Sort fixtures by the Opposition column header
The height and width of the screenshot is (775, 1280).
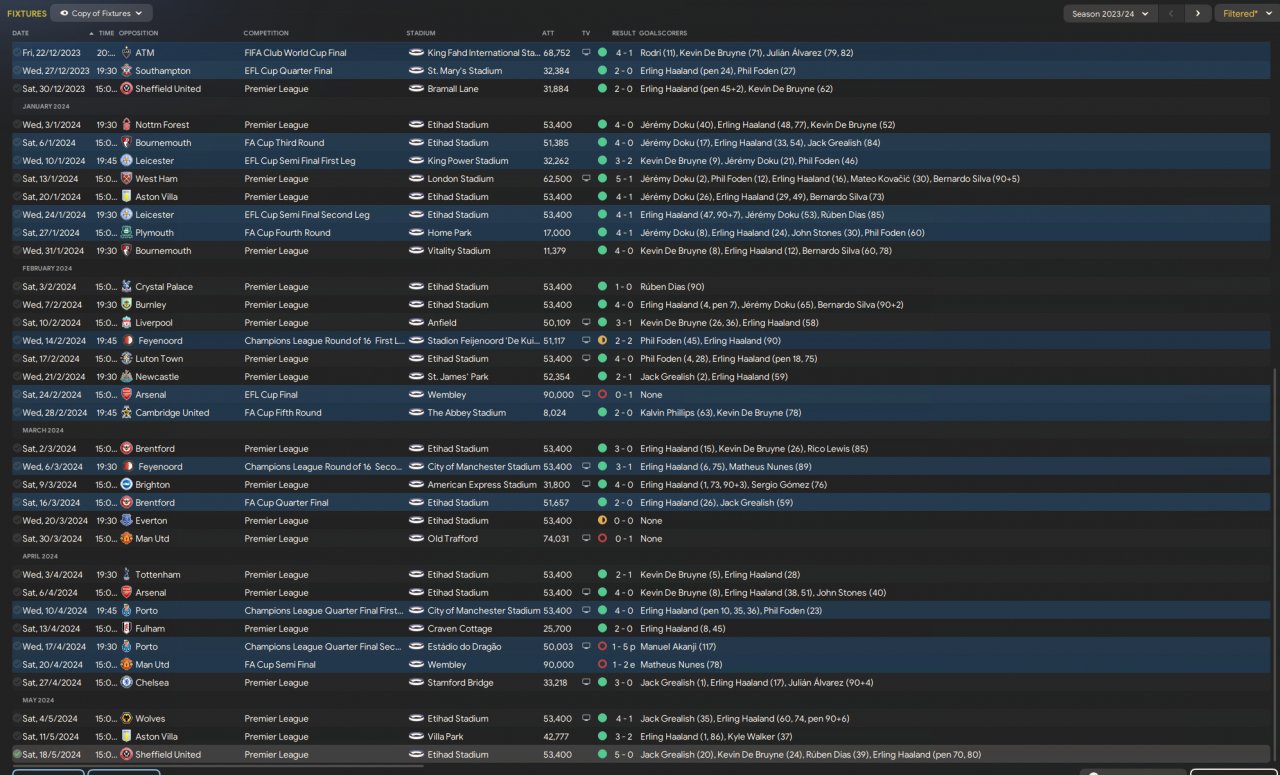138,33
